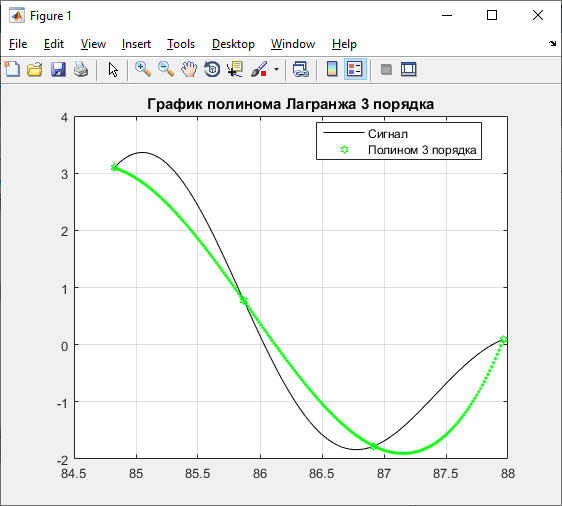Open the View menu

point(93,44)
